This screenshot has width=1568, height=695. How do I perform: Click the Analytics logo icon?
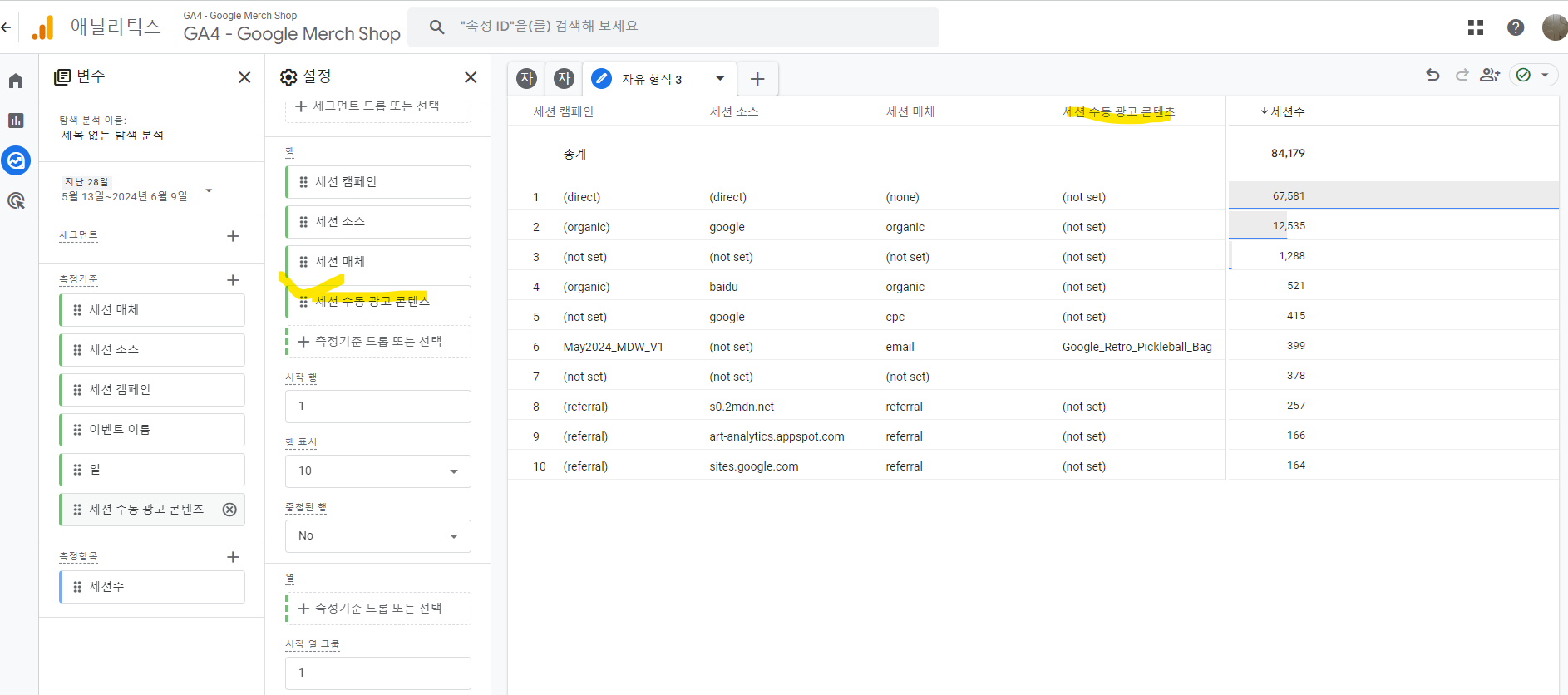click(42, 27)
